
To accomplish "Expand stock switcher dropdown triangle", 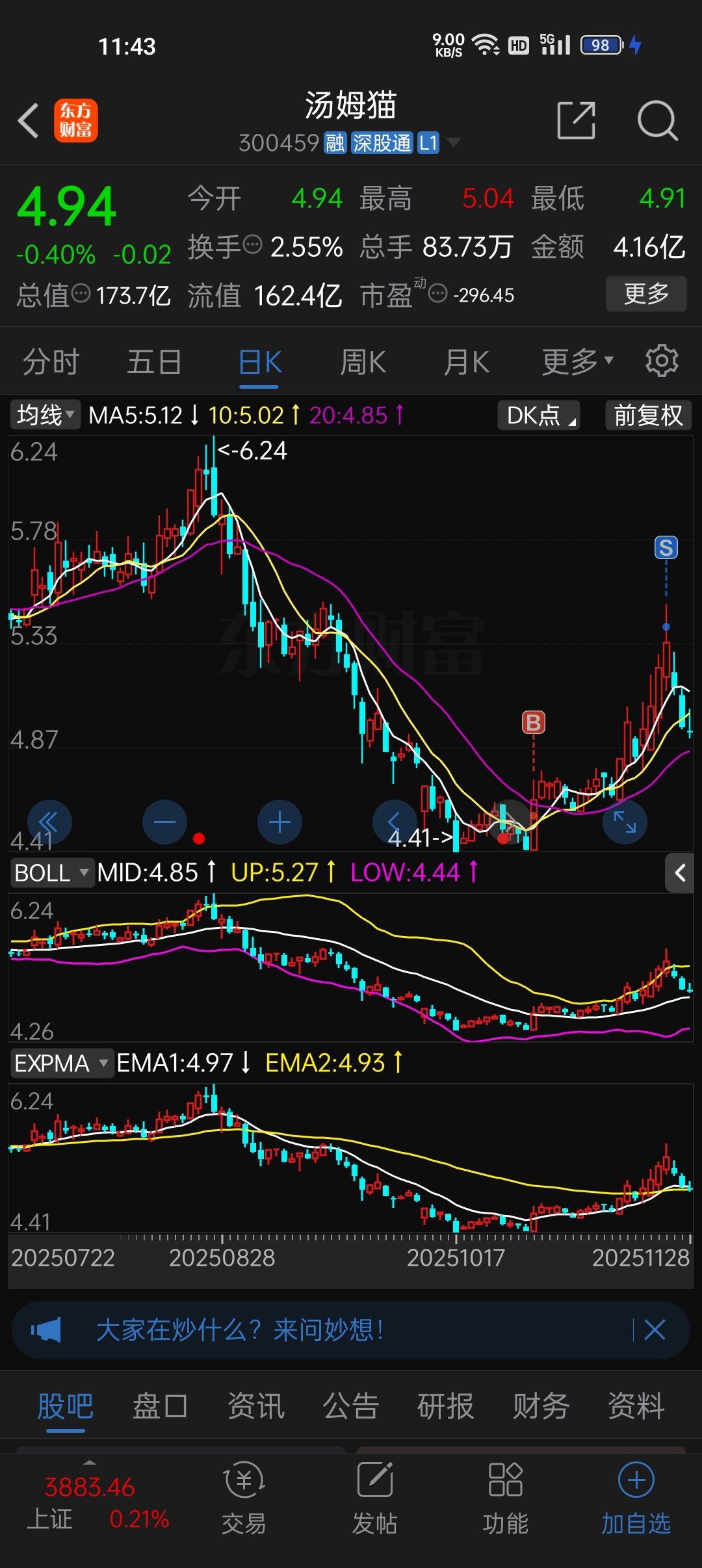I will [x=453, y=142].
